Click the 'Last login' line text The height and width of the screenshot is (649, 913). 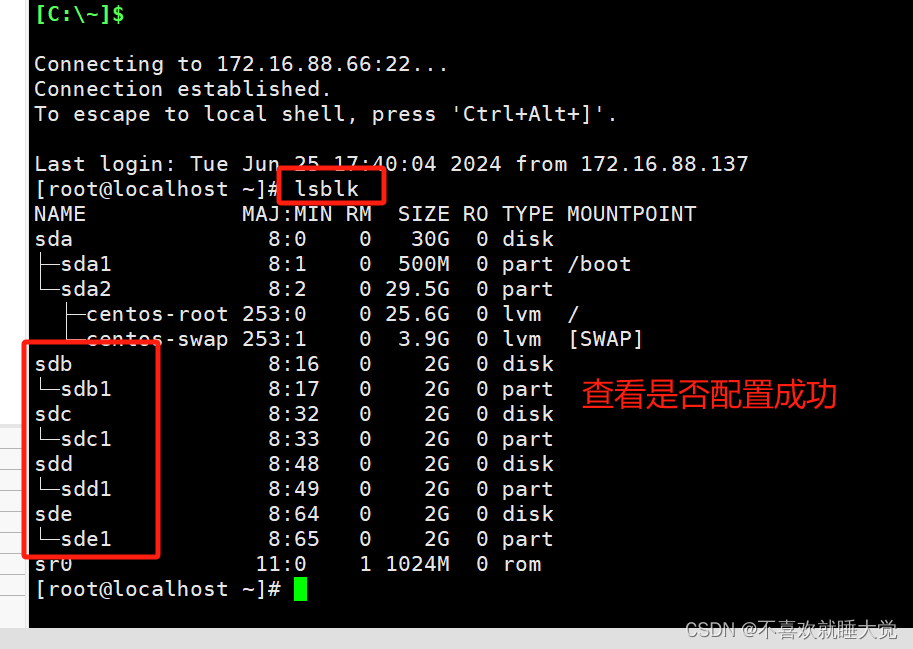[391, 164]
